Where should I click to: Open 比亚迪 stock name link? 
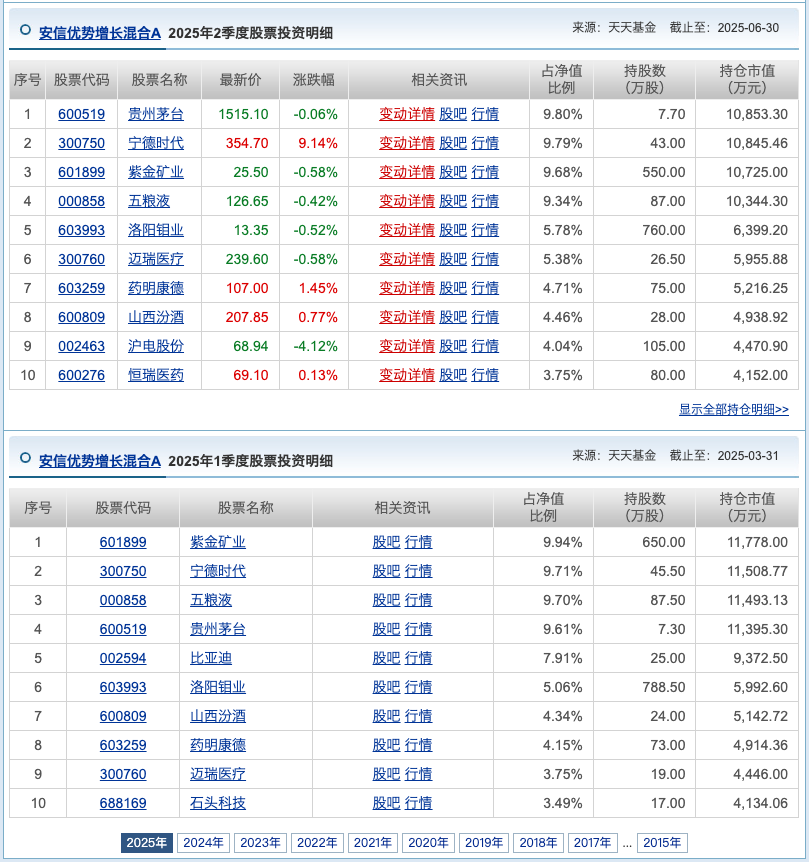[x=211, y=658]
